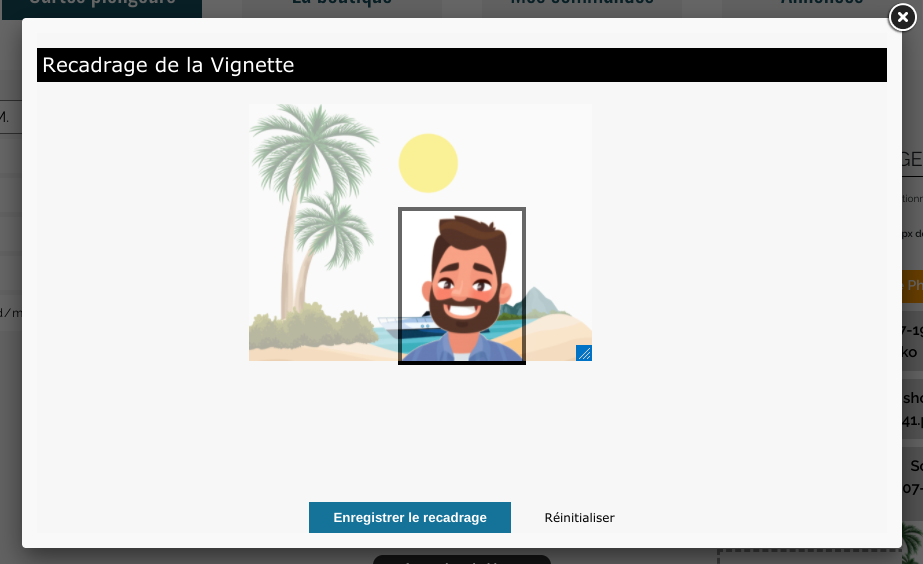
Task: Switch to the La boutique tab
Action: 341,6
